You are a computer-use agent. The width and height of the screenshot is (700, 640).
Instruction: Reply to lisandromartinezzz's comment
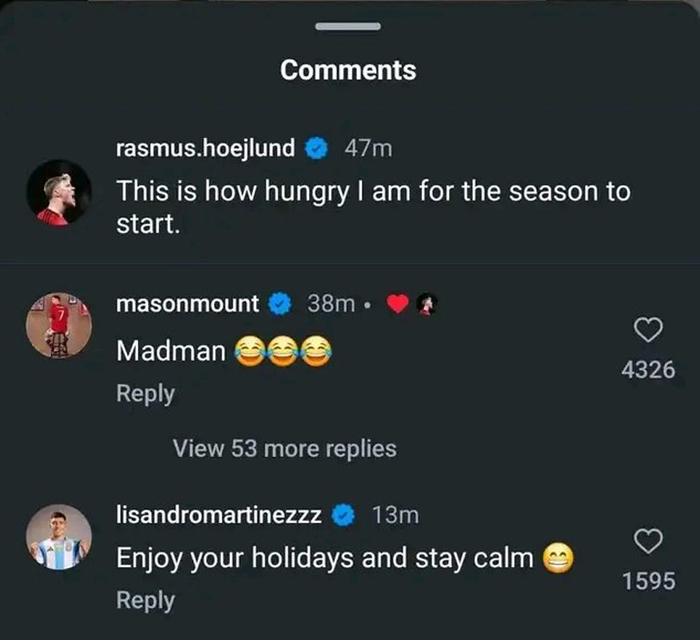coord(145,600)
